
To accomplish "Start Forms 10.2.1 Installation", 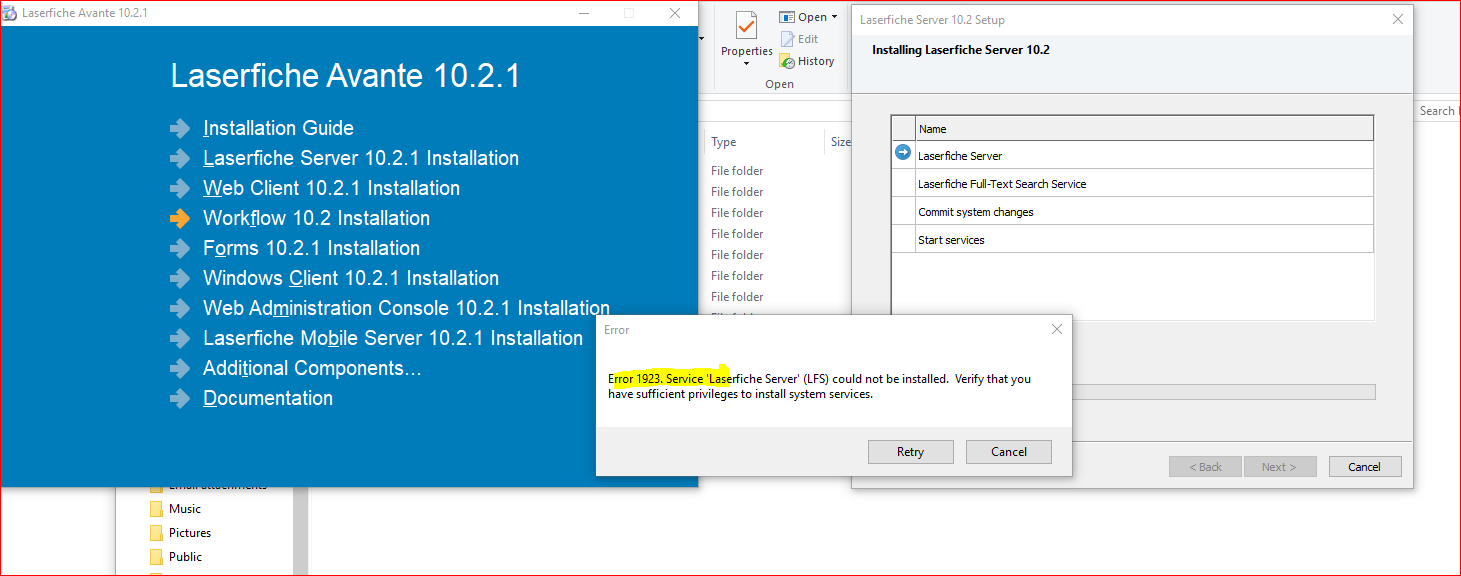I will pos(311,248).
